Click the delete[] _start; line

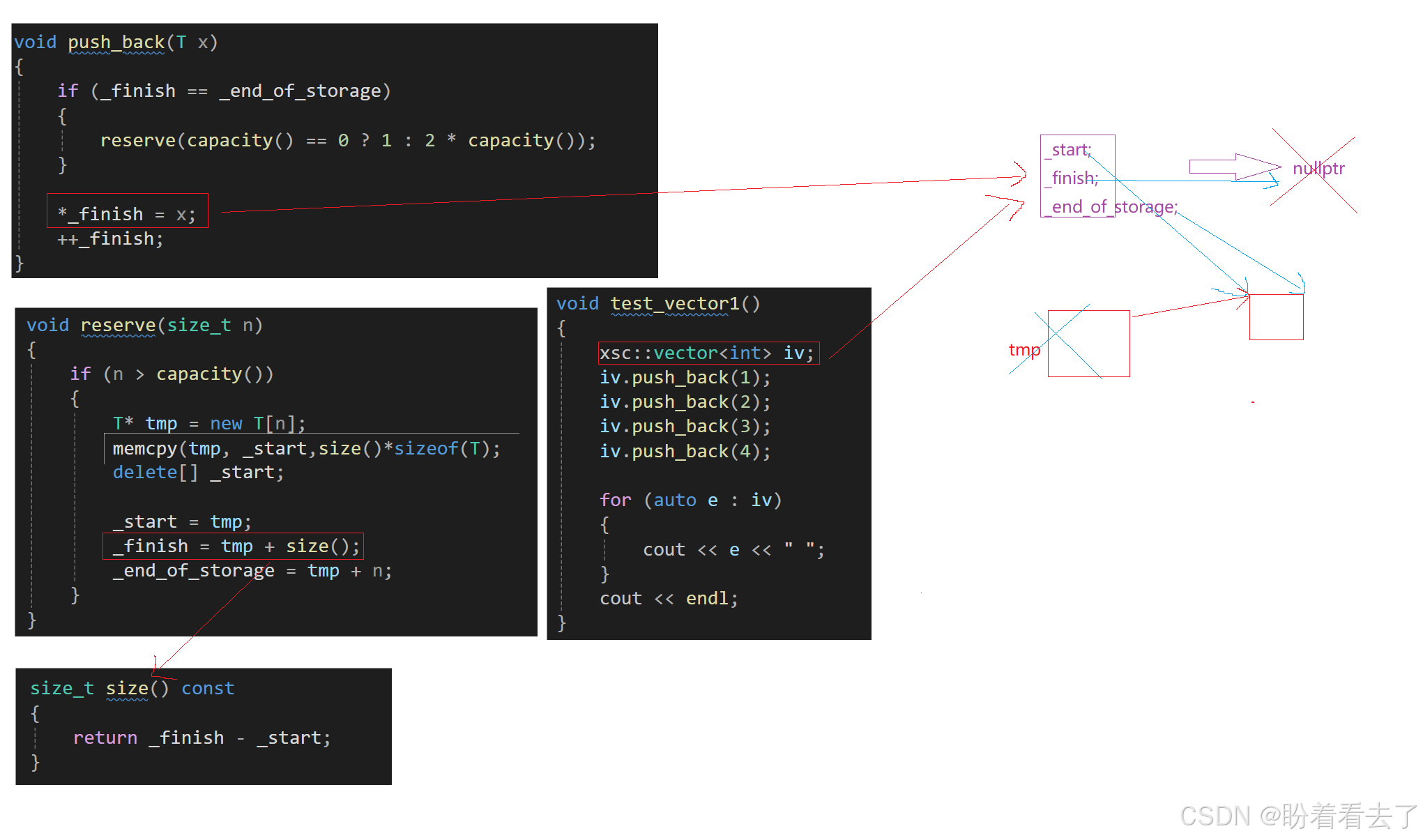pos(198,473)
